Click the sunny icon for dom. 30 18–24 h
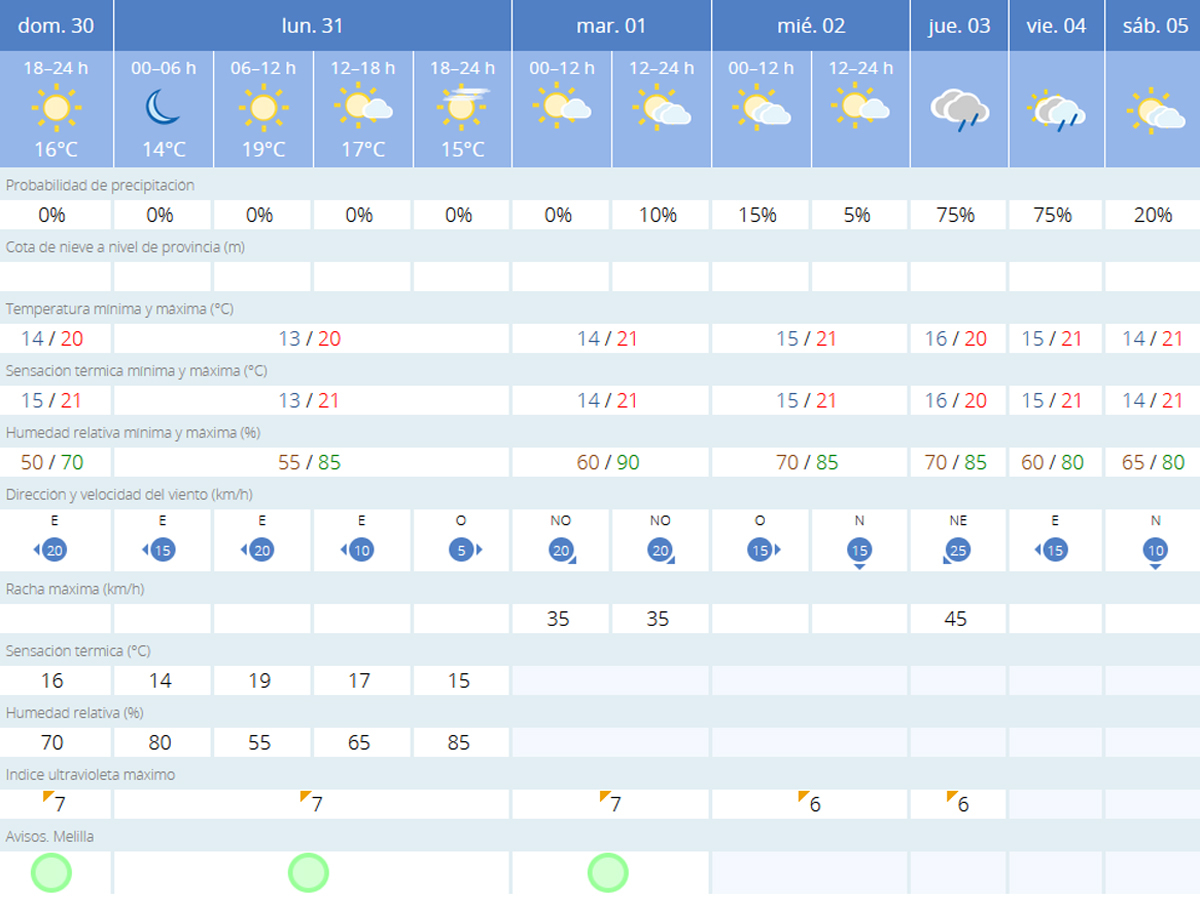The height and width of the screenshot is (900, 1200). (x=56, y=108)
